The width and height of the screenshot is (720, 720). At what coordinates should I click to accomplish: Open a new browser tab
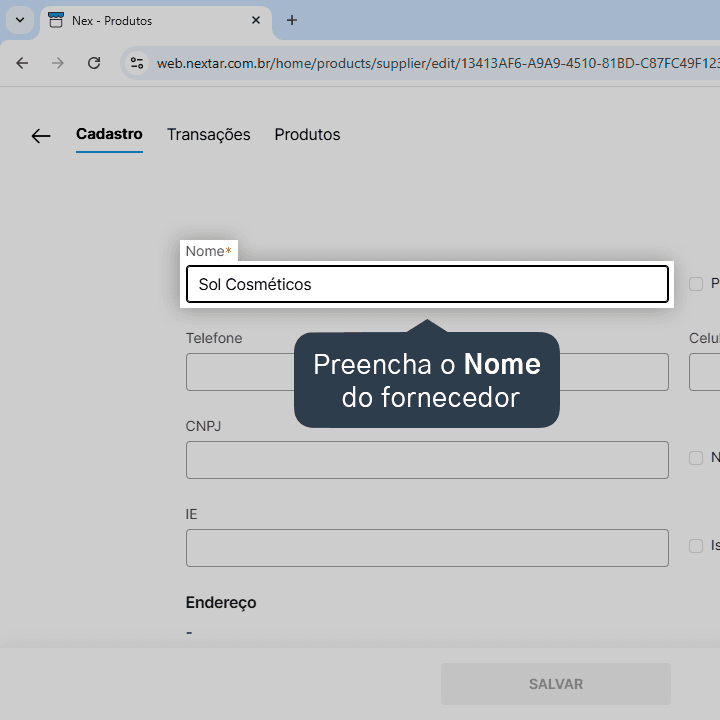(x=292, y=20)
